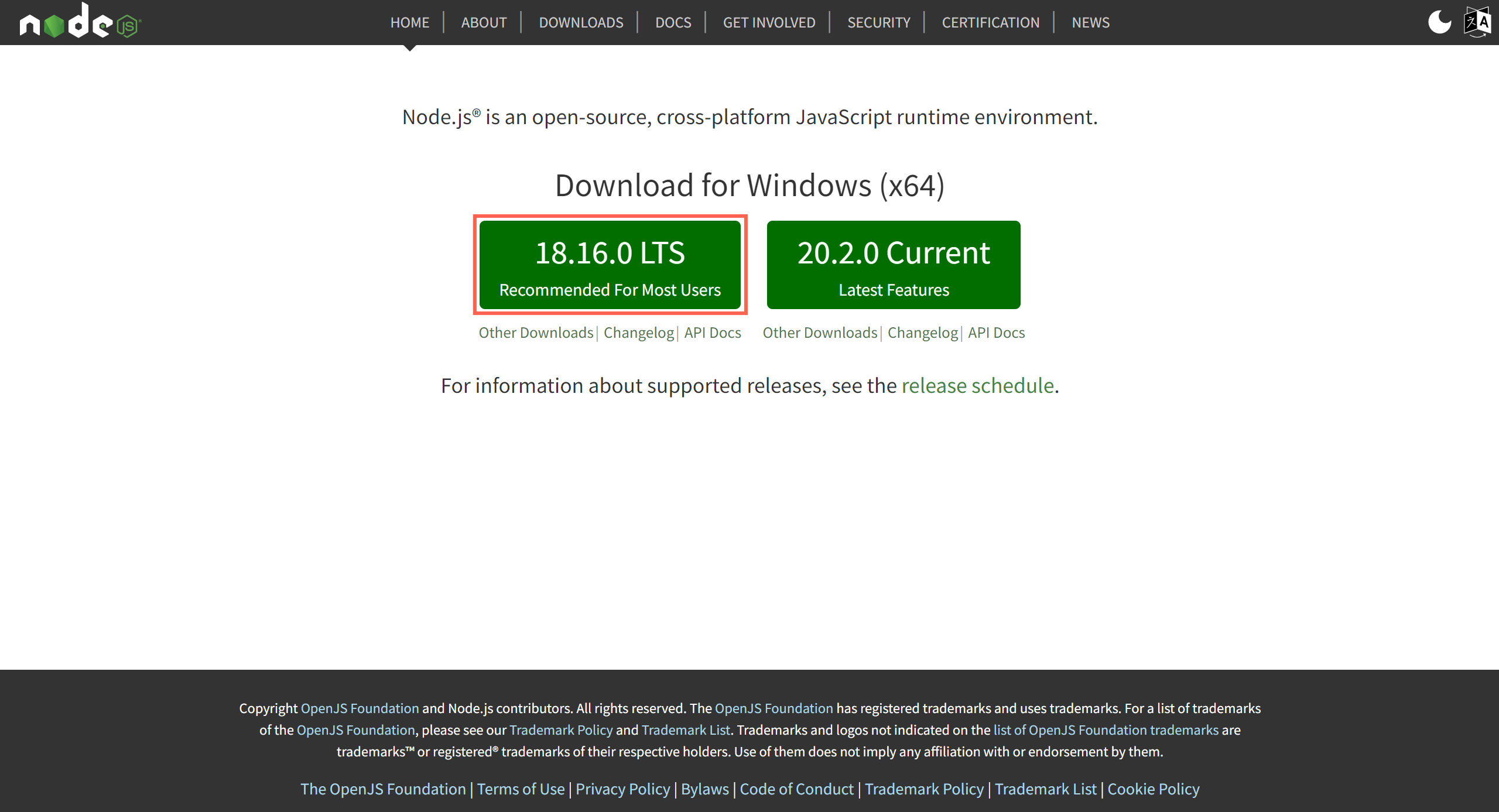
Task: View the Changelog for 18.16.0 LTS
Action: tap(638, 332)
